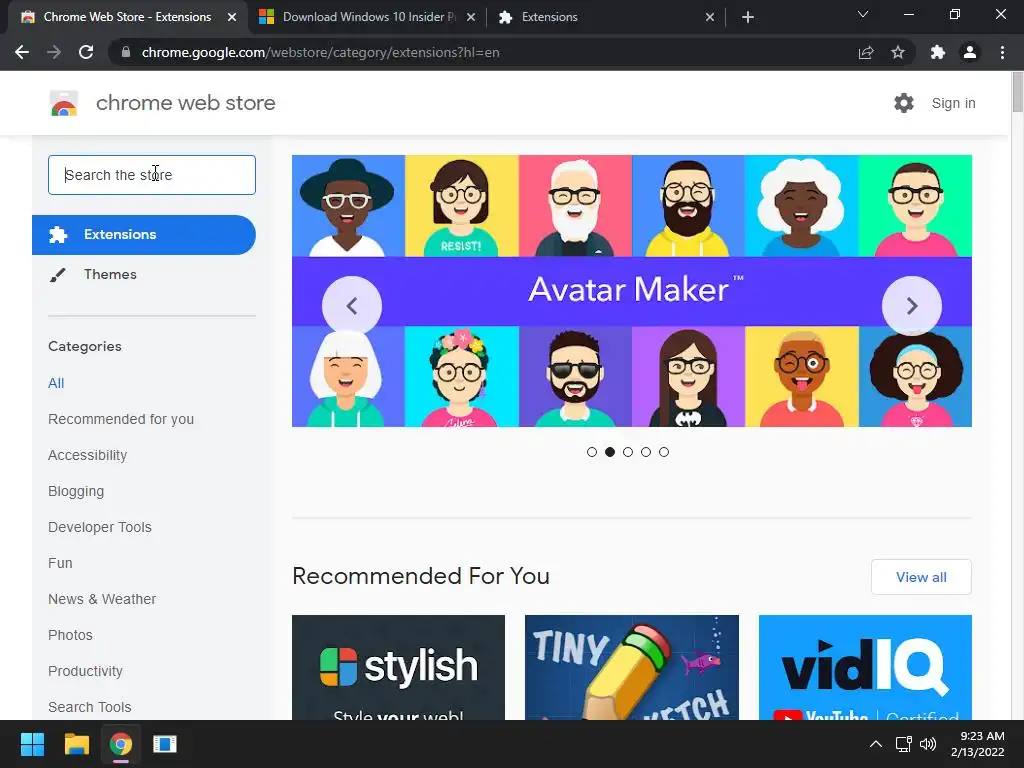Screen dimensions: 1024x768
Task: Show next carousel slide
Action: 912,306
